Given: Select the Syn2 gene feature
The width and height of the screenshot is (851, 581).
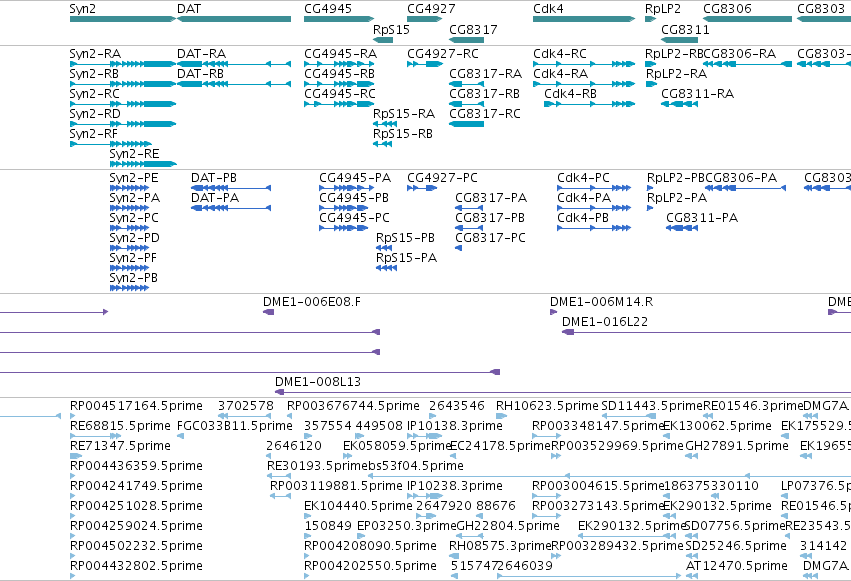Looking at the screenshot, I should click(x=123, y=19).
